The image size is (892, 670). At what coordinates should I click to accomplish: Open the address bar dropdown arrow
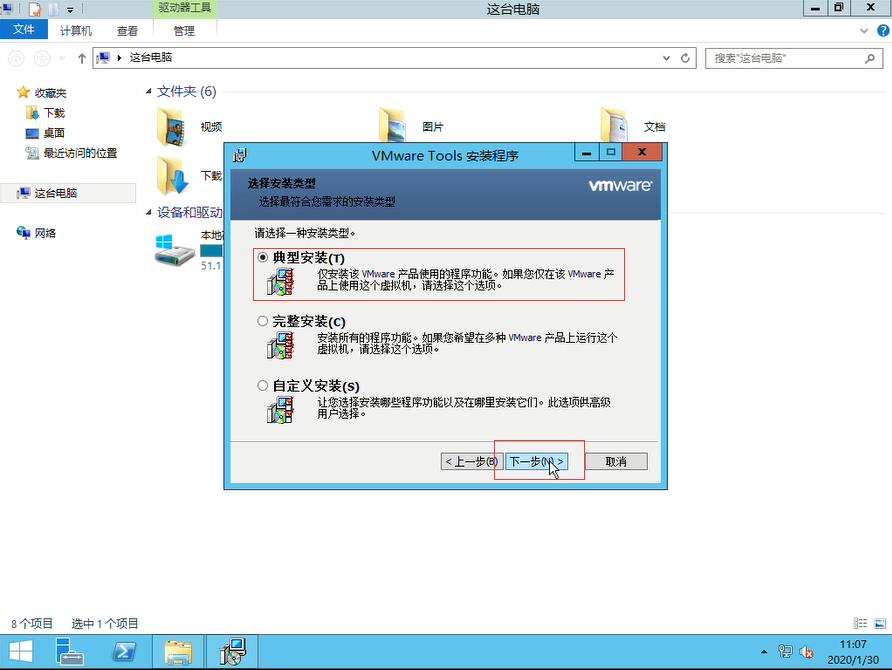pos(666,58)
